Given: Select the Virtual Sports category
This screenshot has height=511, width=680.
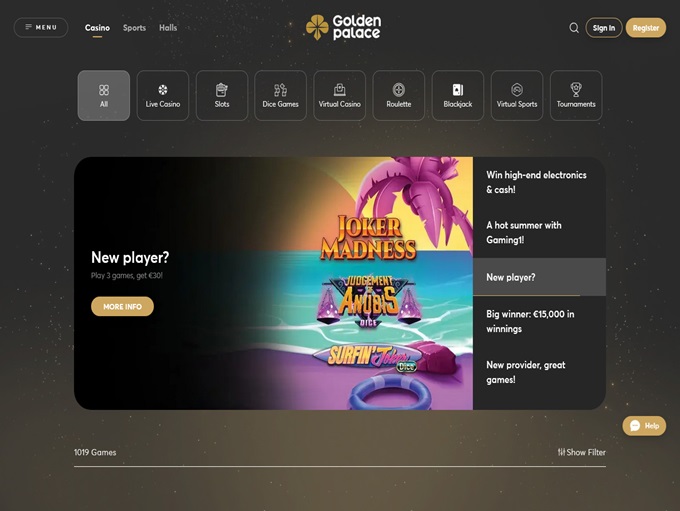Looking at the screenshot, I should click(517, 95).
